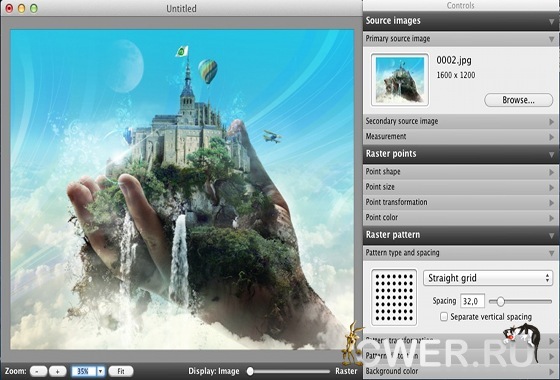Click the 0002.jpg source thumbnail
The height and width of the screenshot is (380, 560).
tap(400, 80)
